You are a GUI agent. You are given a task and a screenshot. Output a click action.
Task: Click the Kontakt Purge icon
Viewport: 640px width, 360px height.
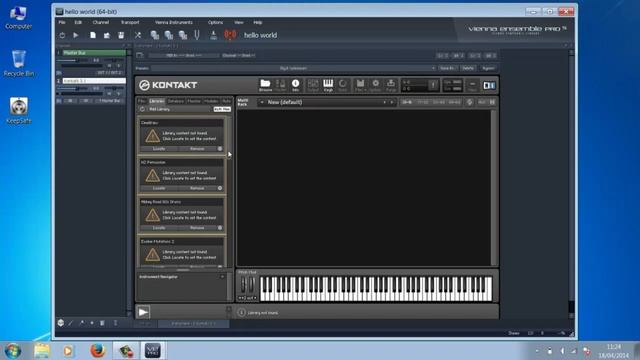(x=391, y=85)
